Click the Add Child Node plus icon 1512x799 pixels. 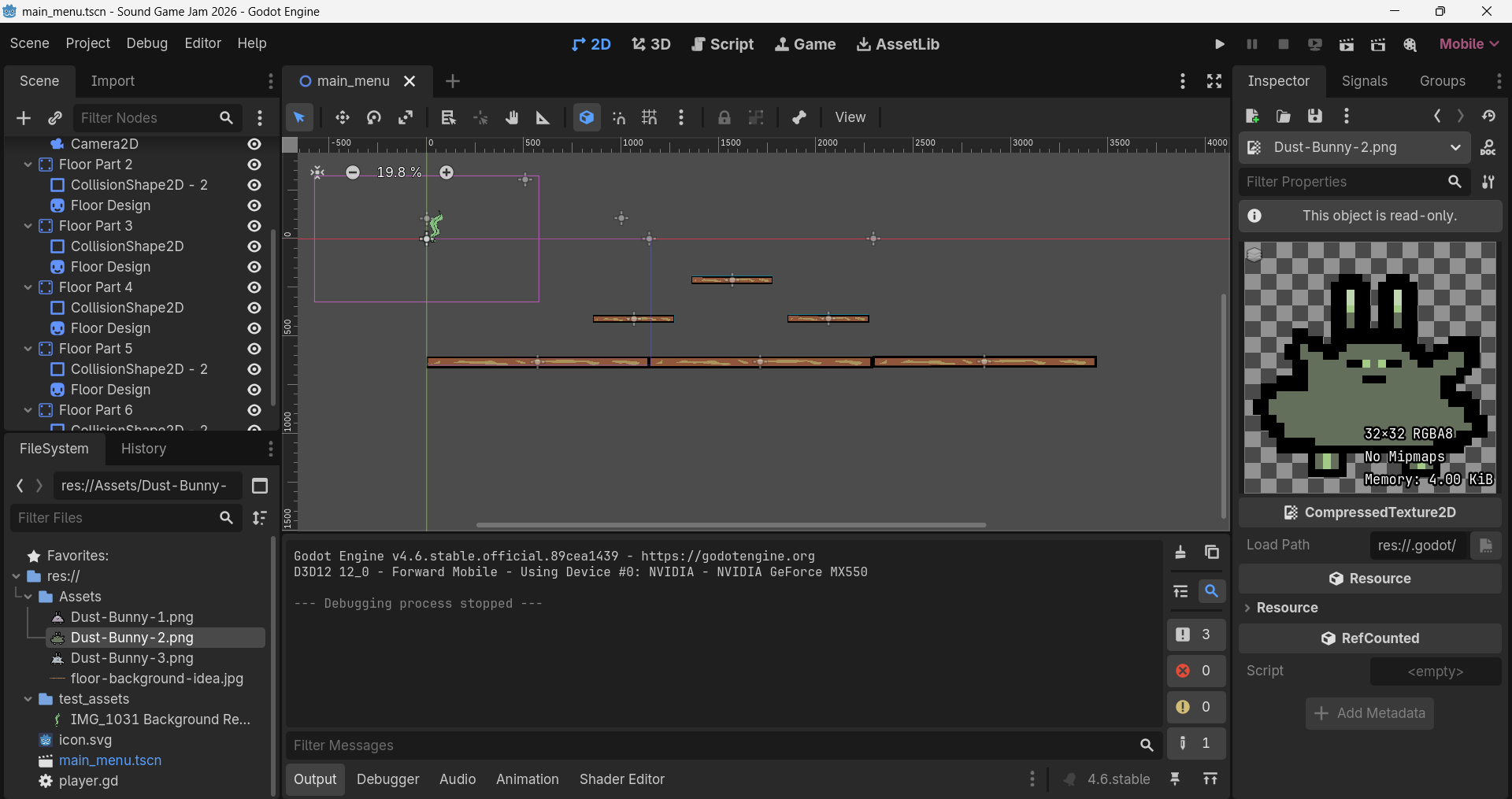[x=24, y=118]
